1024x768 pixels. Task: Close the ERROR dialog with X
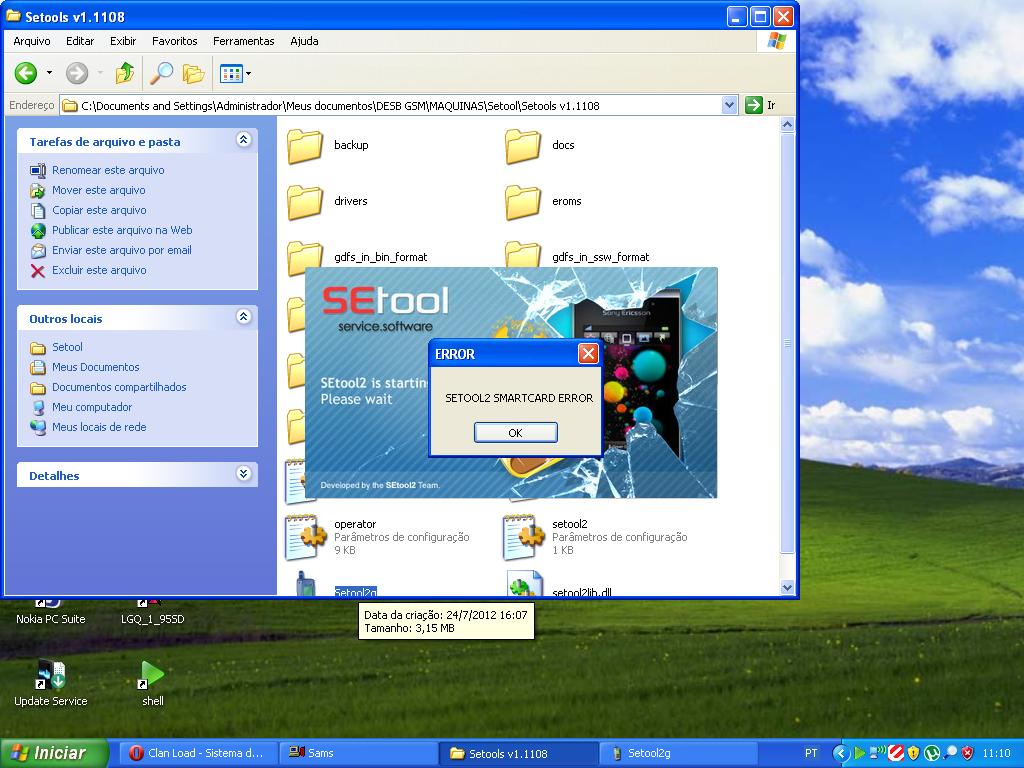[x=588, y=353]
